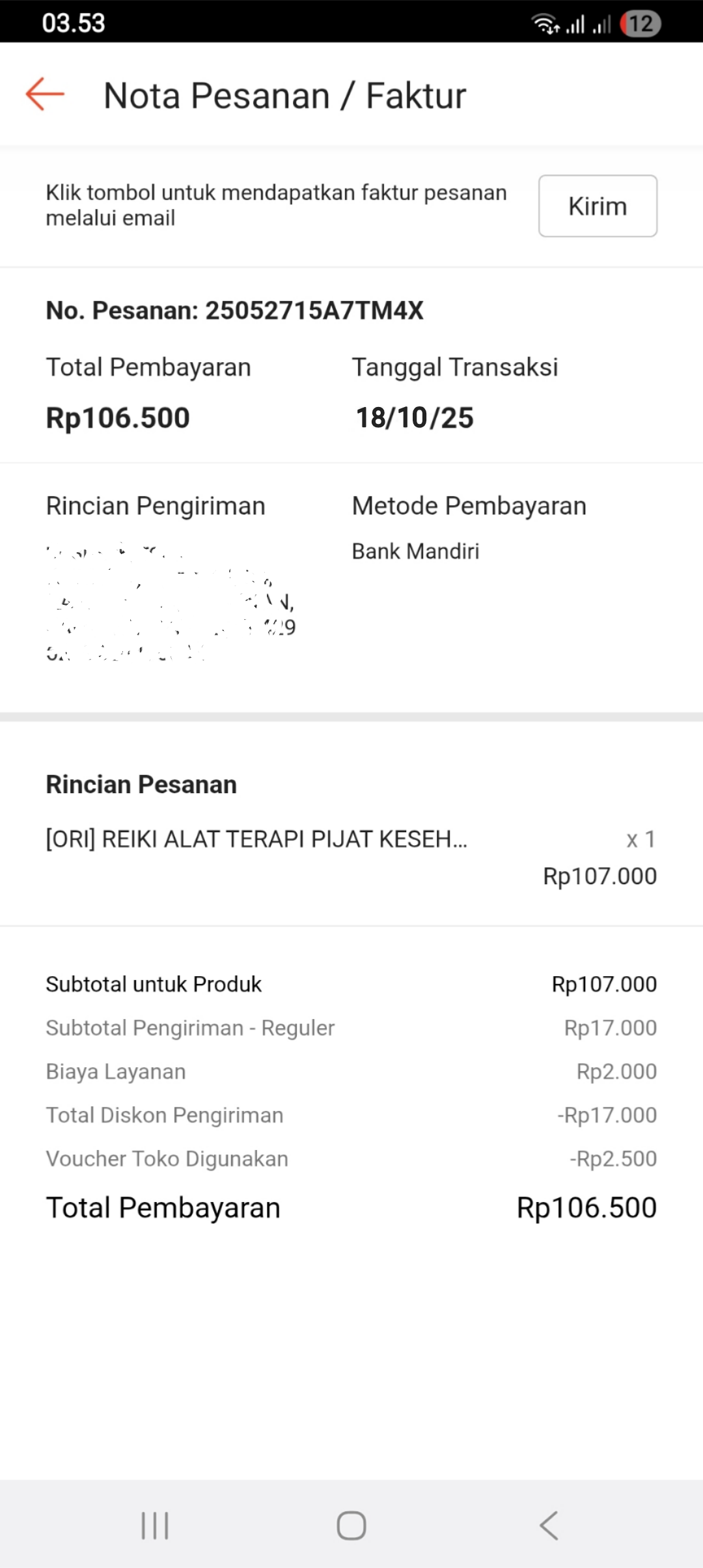Viewport: 703px width, 1568px height.
Task: Tap the REIKI ALAT TERAPI product name
Action: point(256,839)
